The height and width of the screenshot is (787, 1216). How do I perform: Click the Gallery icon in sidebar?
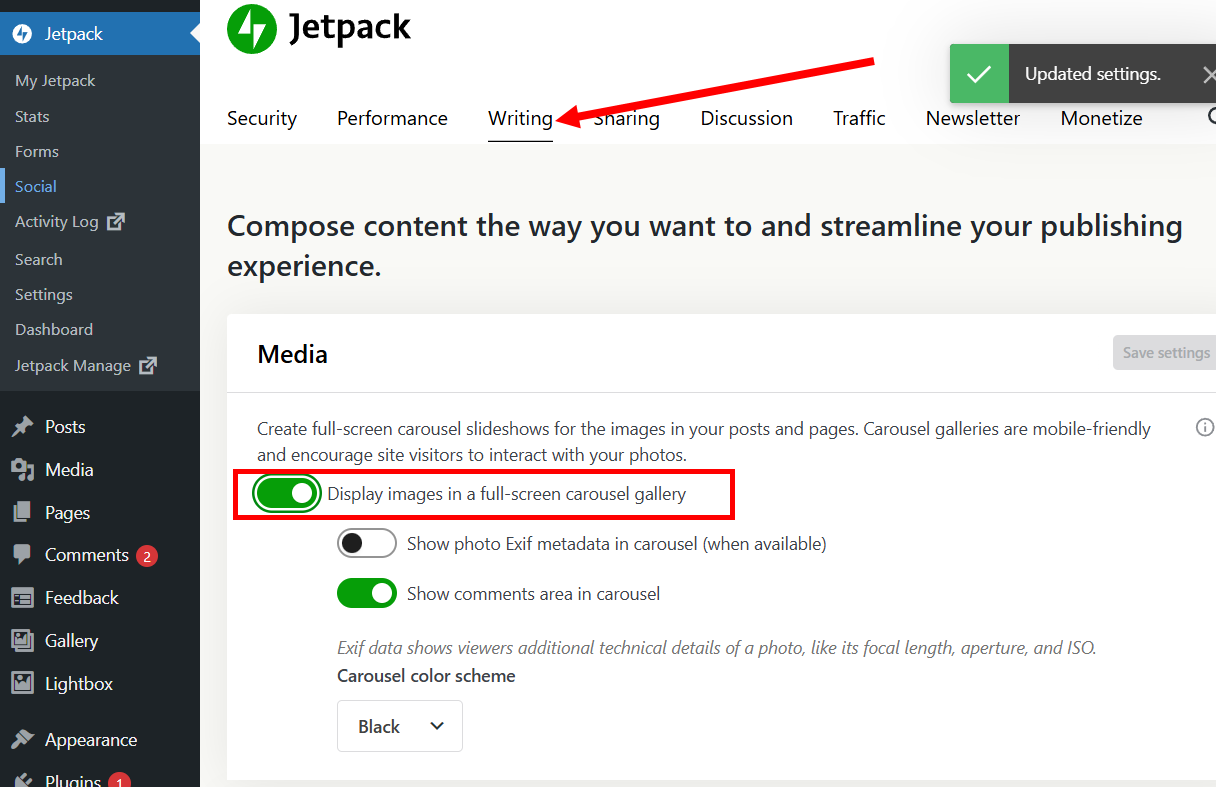click(x=22, y=641)
